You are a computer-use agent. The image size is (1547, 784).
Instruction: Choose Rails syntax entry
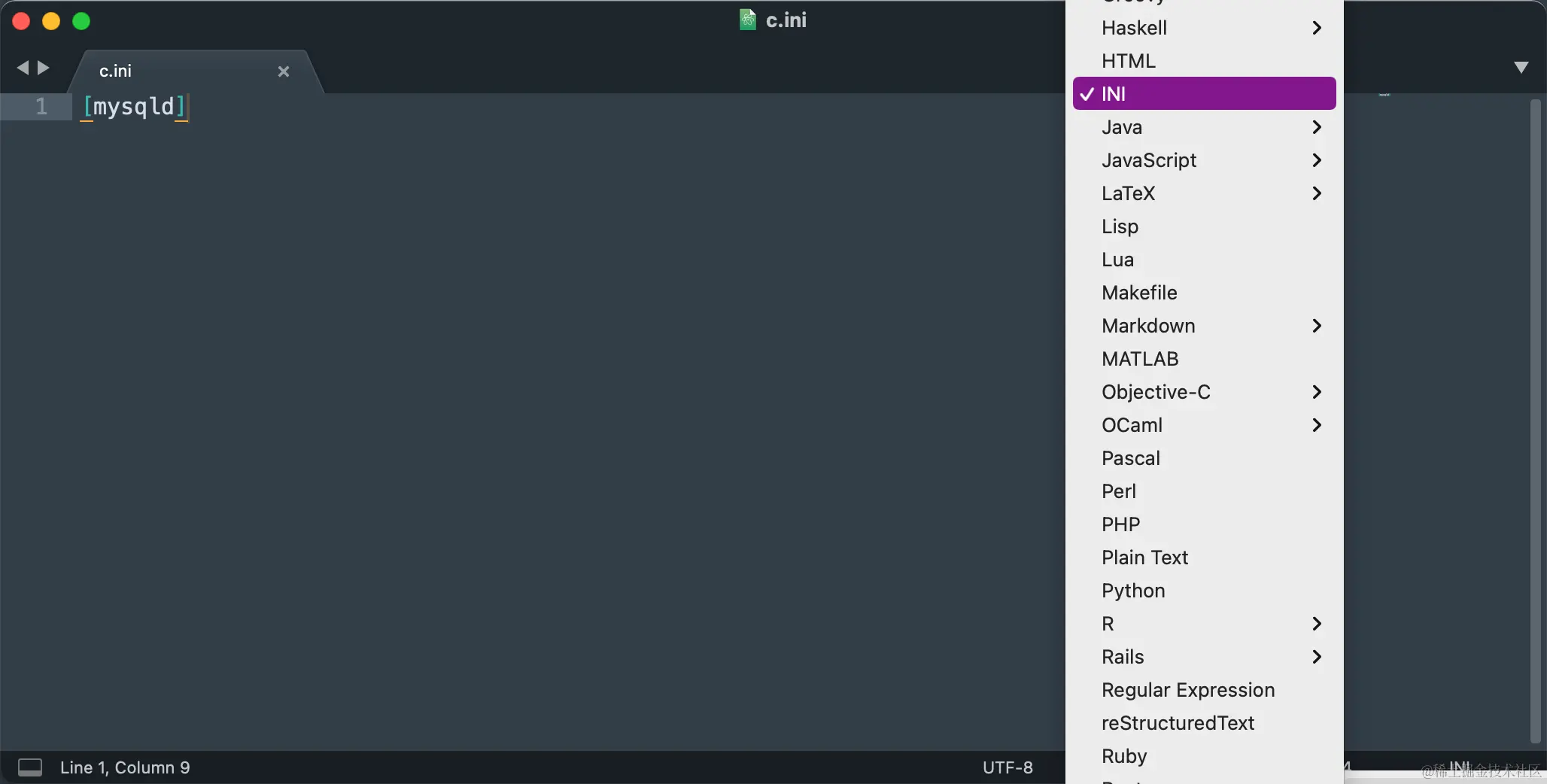(x=1204, y=657)
